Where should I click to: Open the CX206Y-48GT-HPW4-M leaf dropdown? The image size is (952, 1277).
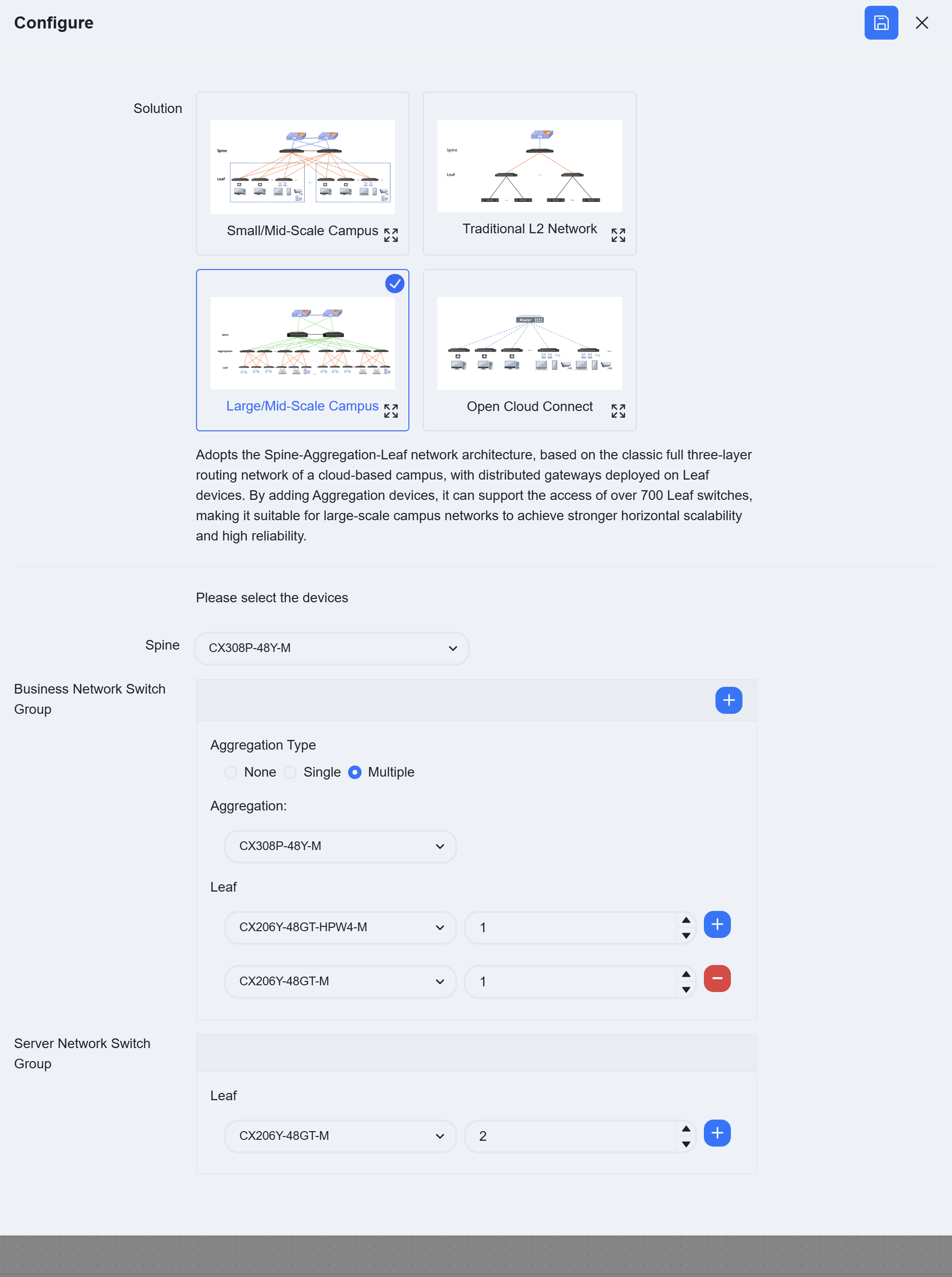340,927
